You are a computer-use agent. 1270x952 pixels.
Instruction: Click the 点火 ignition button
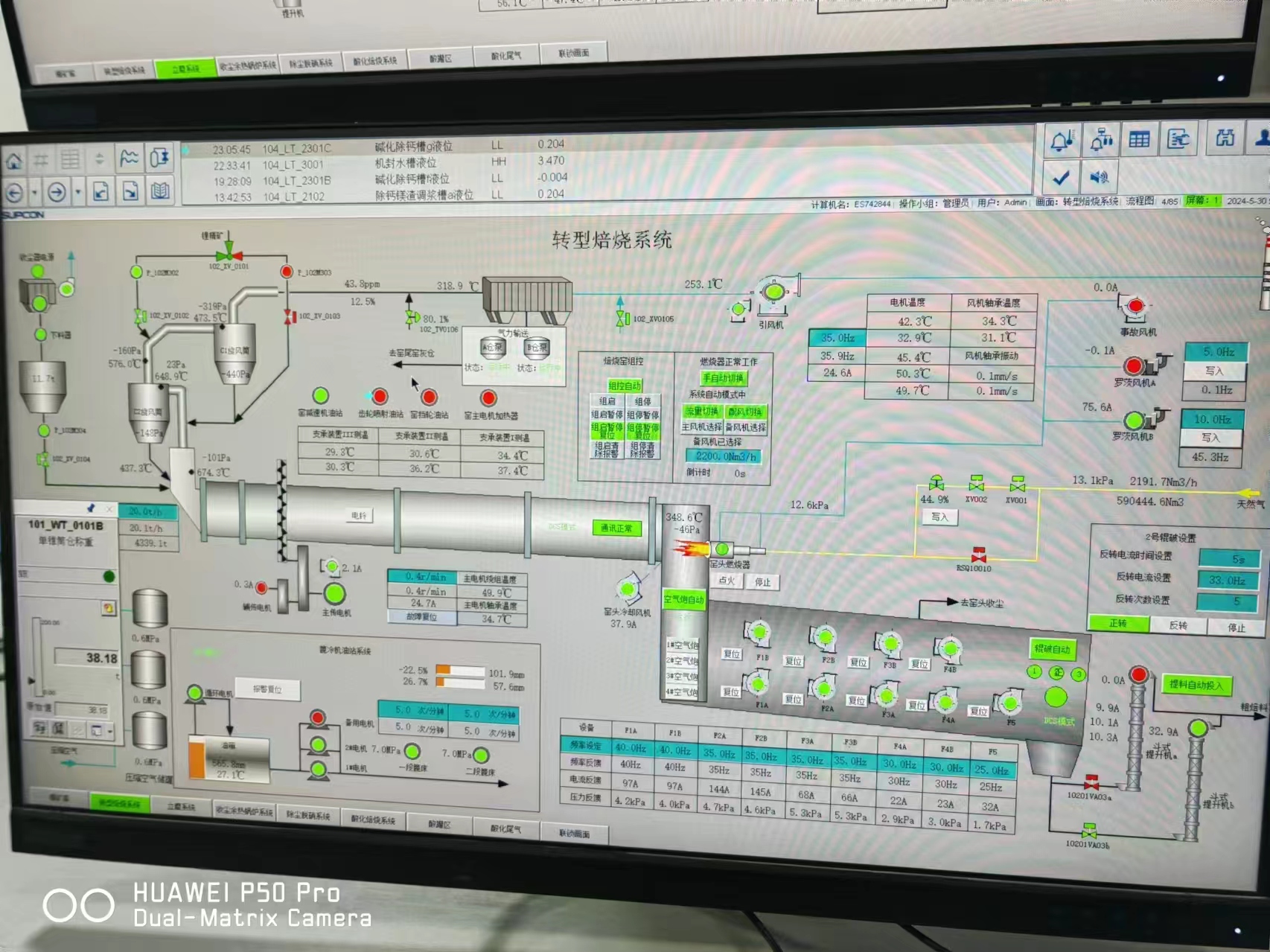[x=726, y=581]
